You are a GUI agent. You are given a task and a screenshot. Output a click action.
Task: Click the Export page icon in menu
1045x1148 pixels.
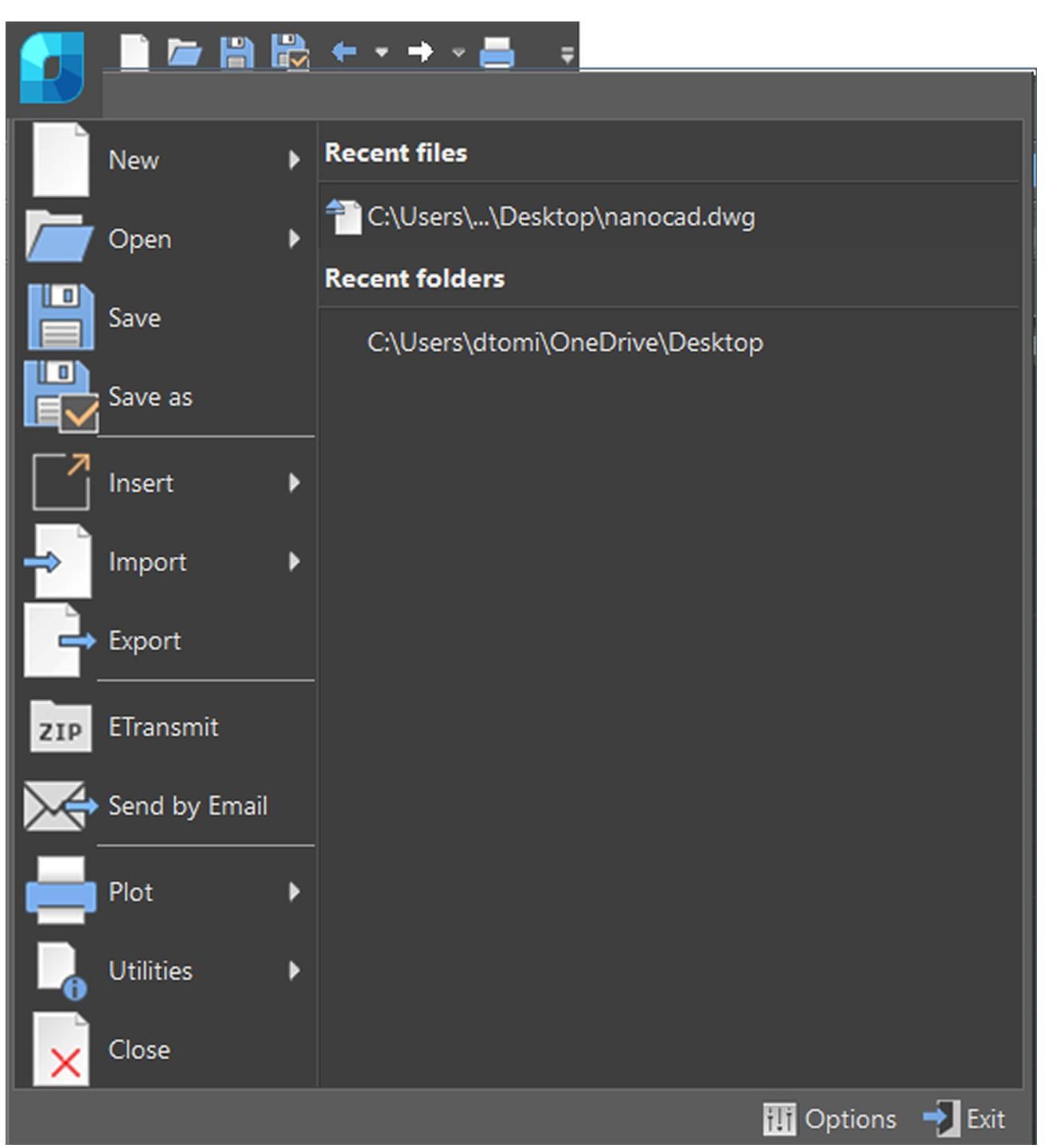tap(60, 640)
